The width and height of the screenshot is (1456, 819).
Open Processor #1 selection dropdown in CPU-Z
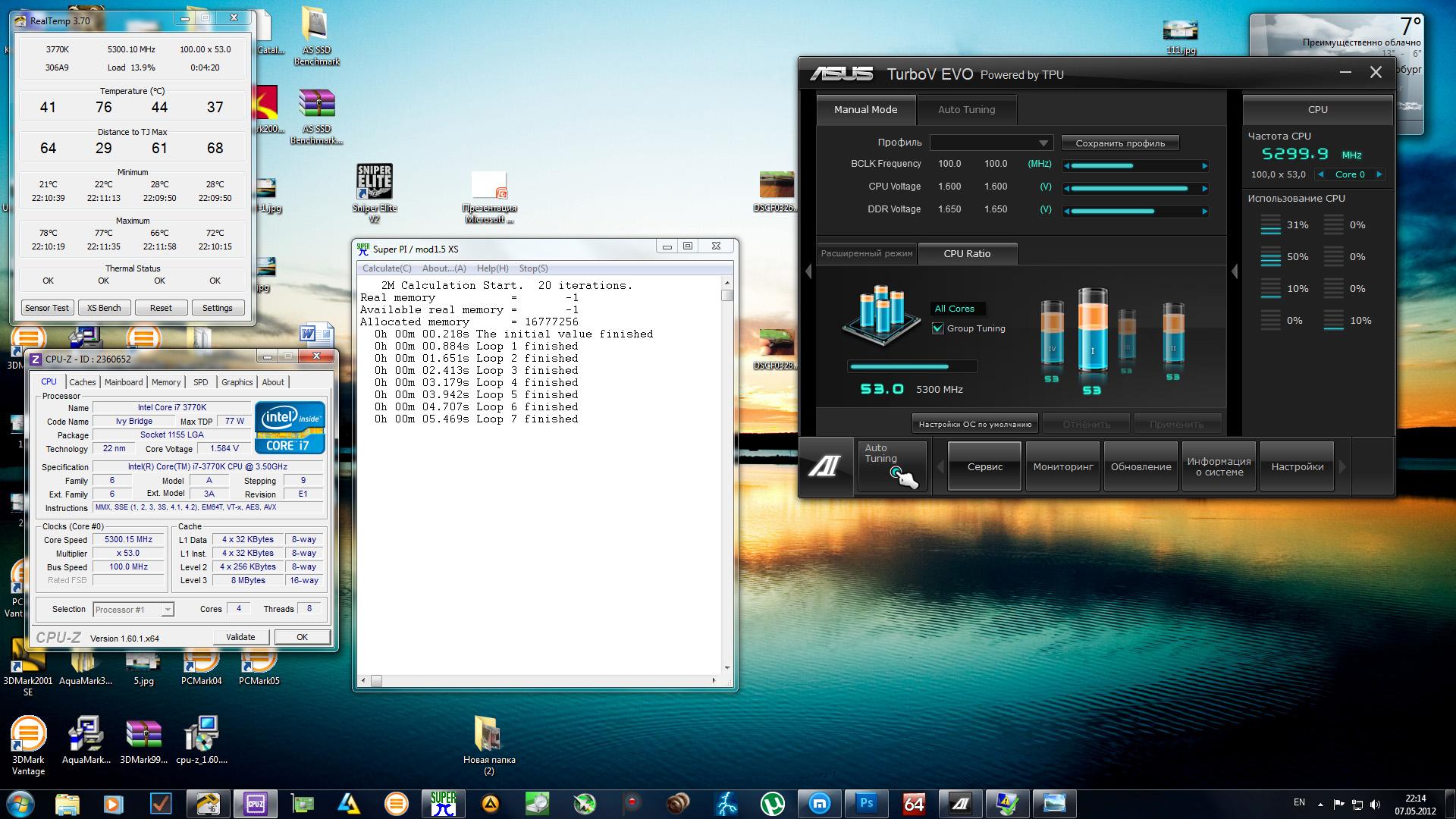(133, 610)
